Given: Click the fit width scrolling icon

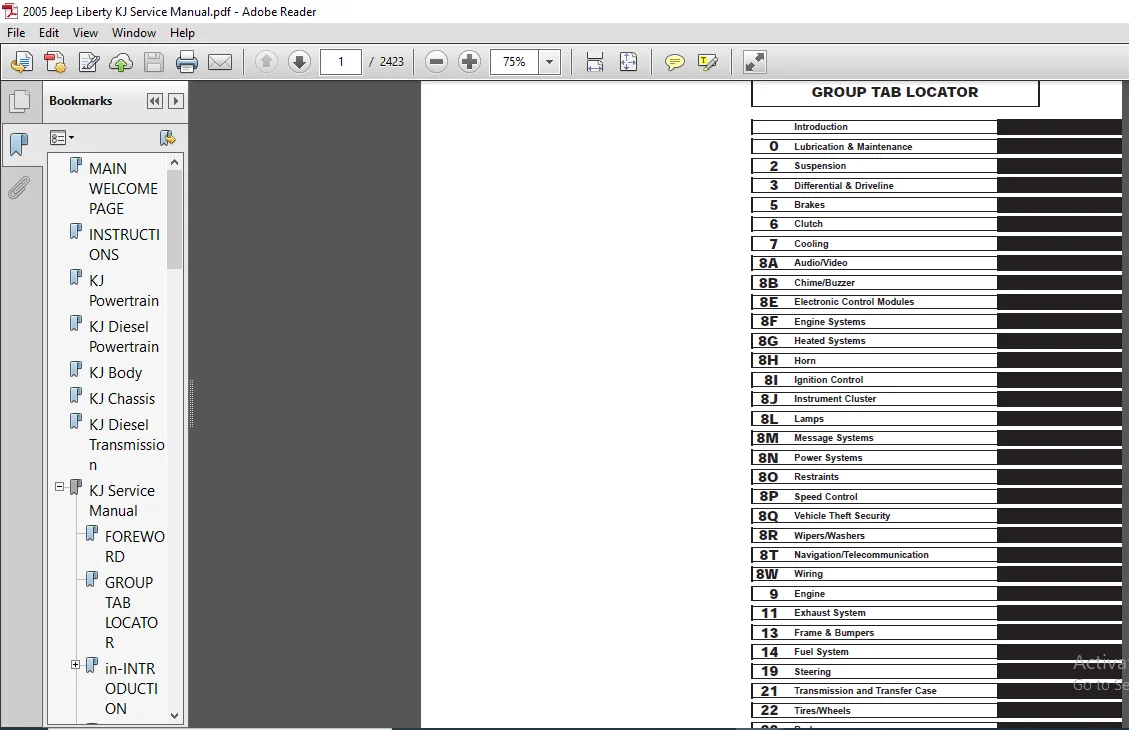Looking at the screenshot, I should pyautogui.click(x=594, y=62).
